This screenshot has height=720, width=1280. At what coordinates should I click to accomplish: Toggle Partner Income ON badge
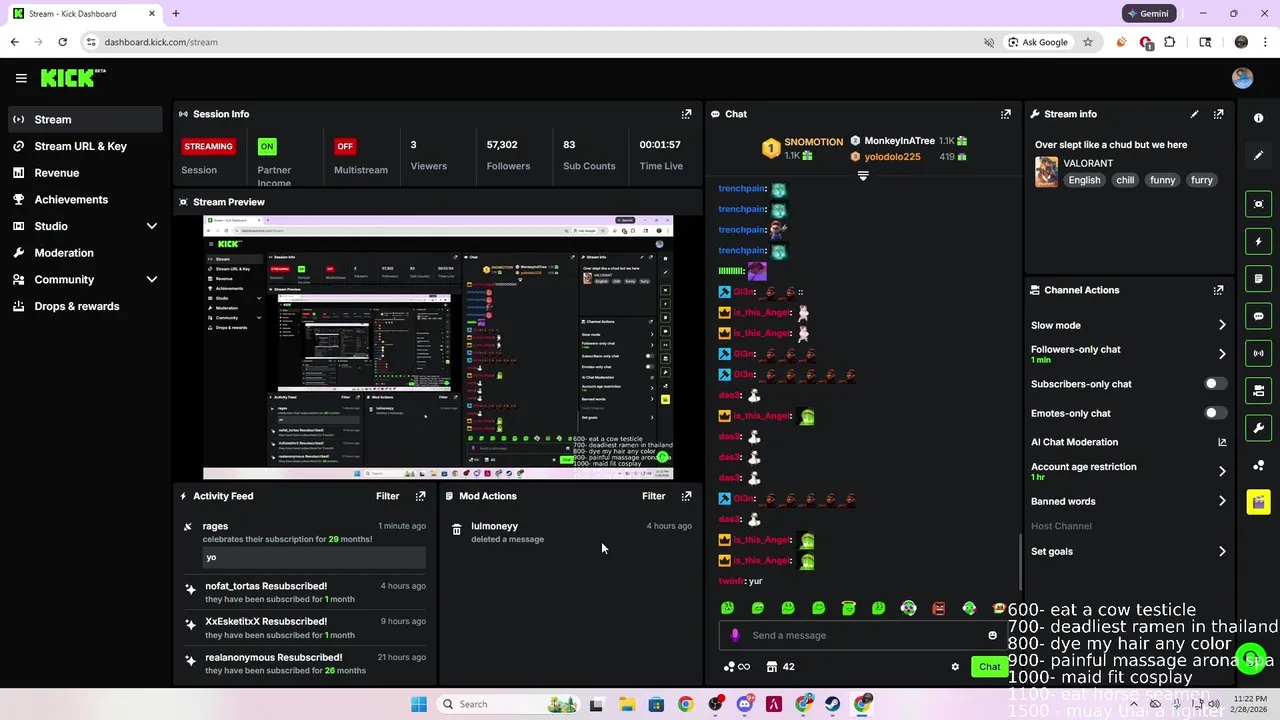(267, 146)
